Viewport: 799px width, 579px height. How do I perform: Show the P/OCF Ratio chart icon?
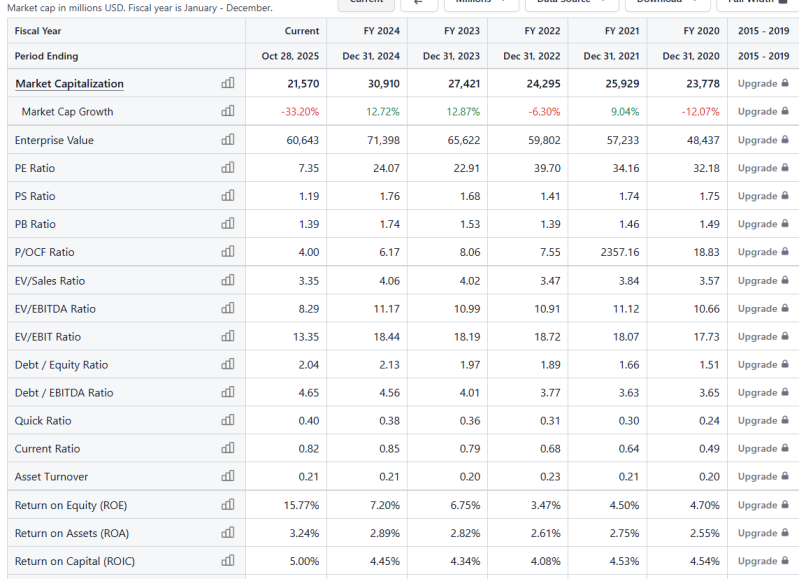coord(227,252)
